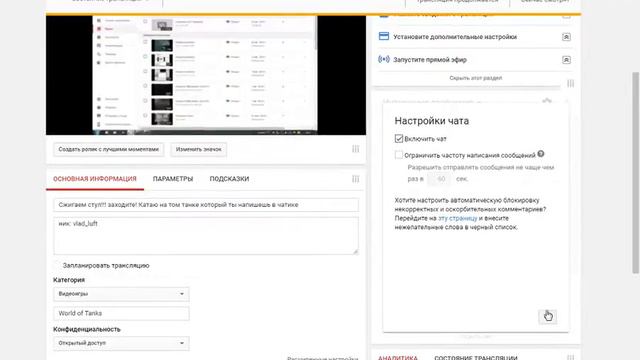
Task: Click the stream title field 'Сжигаем стул!!!'
Action: click(206, 205)
